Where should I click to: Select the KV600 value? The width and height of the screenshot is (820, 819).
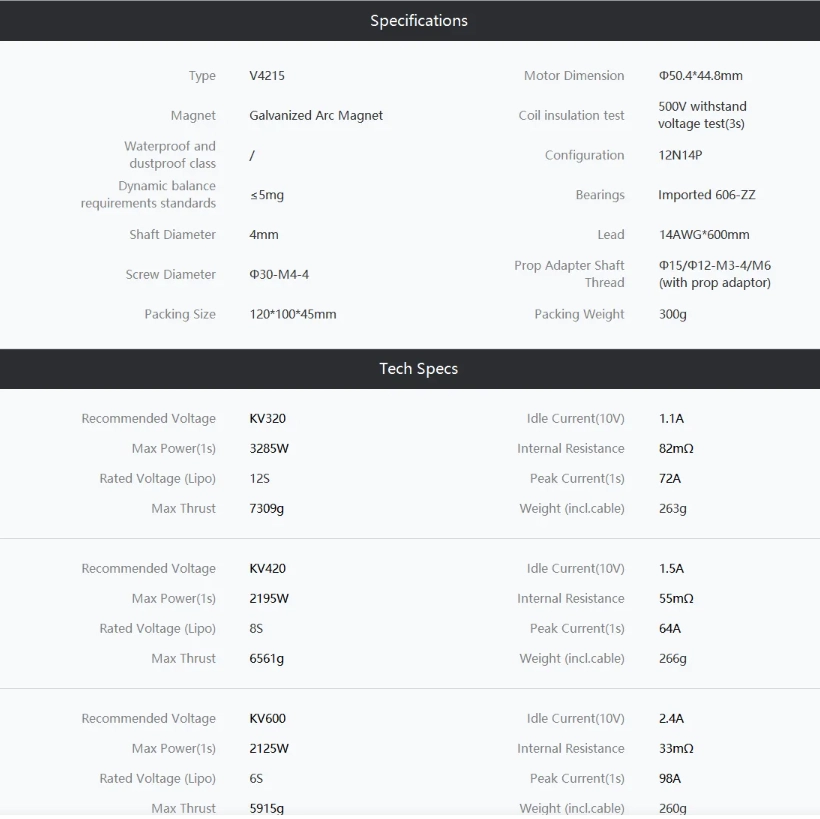tap(268, 719)
